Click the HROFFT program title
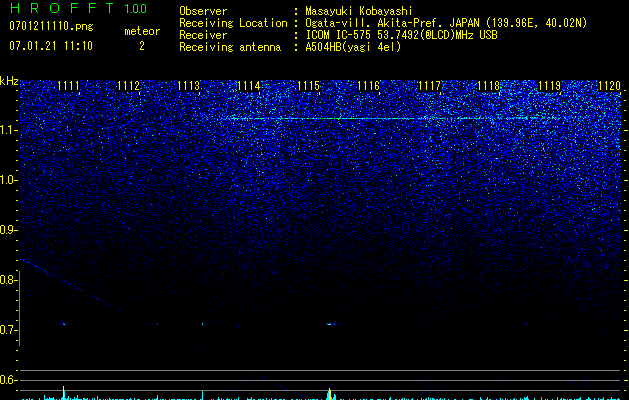The image size is (629, 400). click(x=62, y=8)
